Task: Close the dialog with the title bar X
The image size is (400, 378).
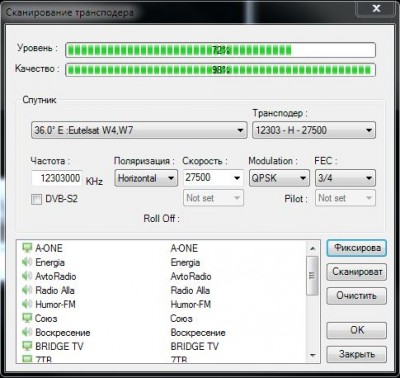Action: [376, 8]
